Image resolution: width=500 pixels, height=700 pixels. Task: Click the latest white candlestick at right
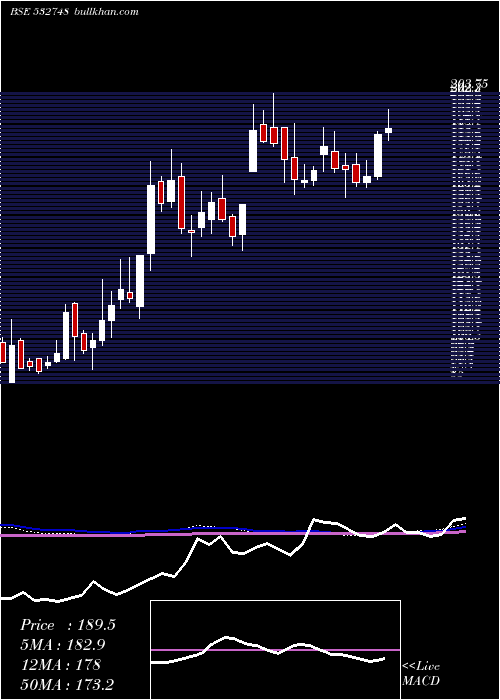pyautogui.click(x=388, y=130)
